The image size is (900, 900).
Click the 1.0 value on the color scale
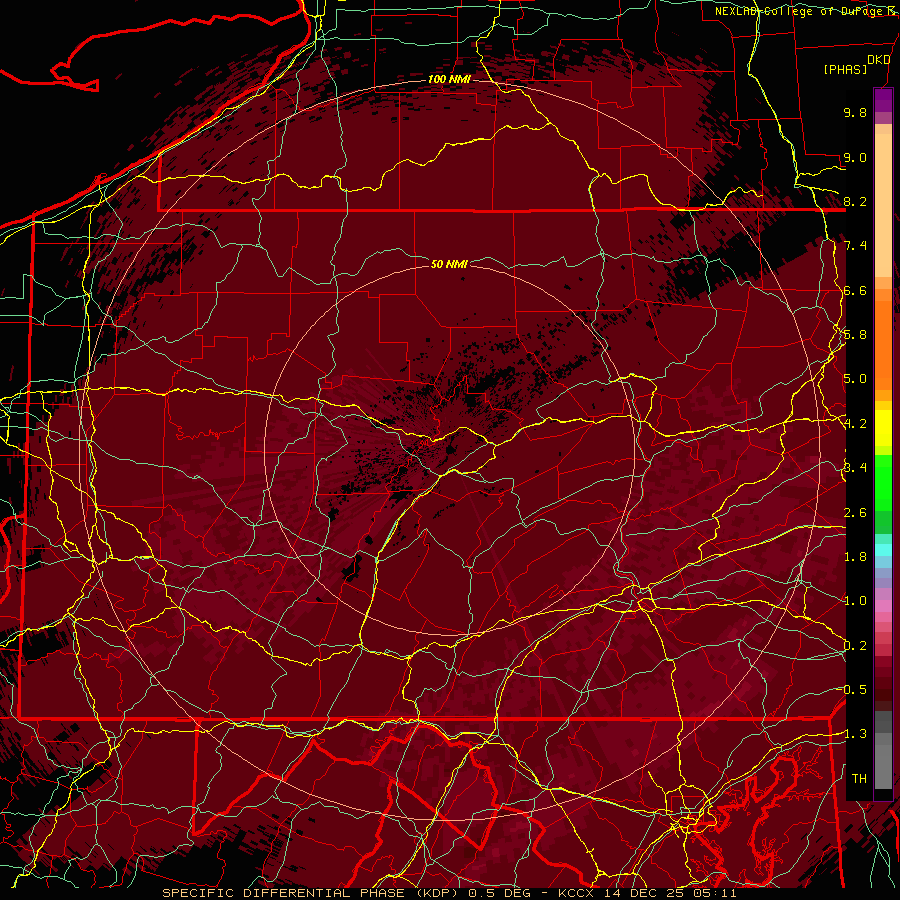[x=855, y=601]
